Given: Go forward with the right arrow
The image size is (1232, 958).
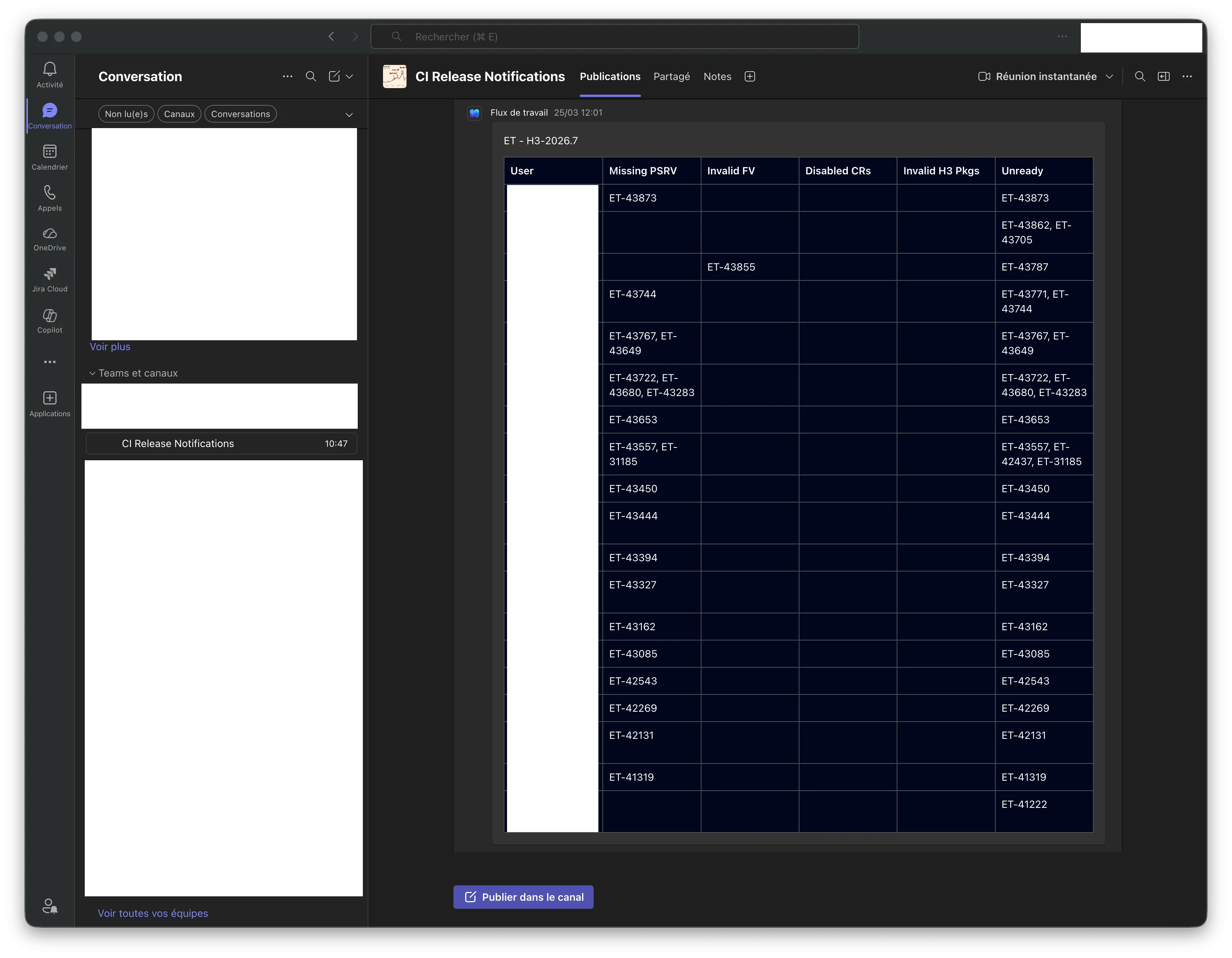Looking at the screenshot, I should click(356, 37).
